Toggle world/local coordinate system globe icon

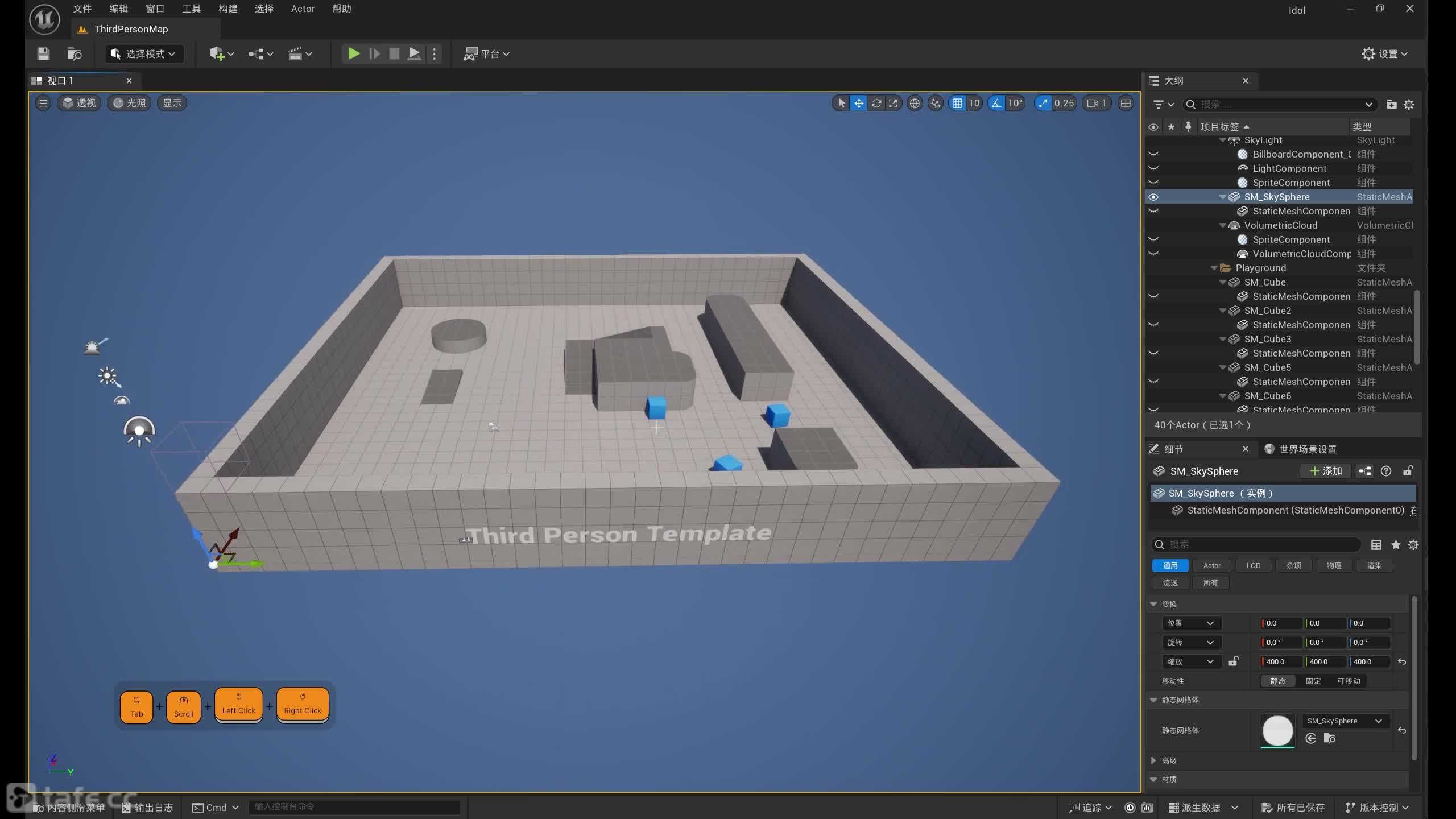915,103
